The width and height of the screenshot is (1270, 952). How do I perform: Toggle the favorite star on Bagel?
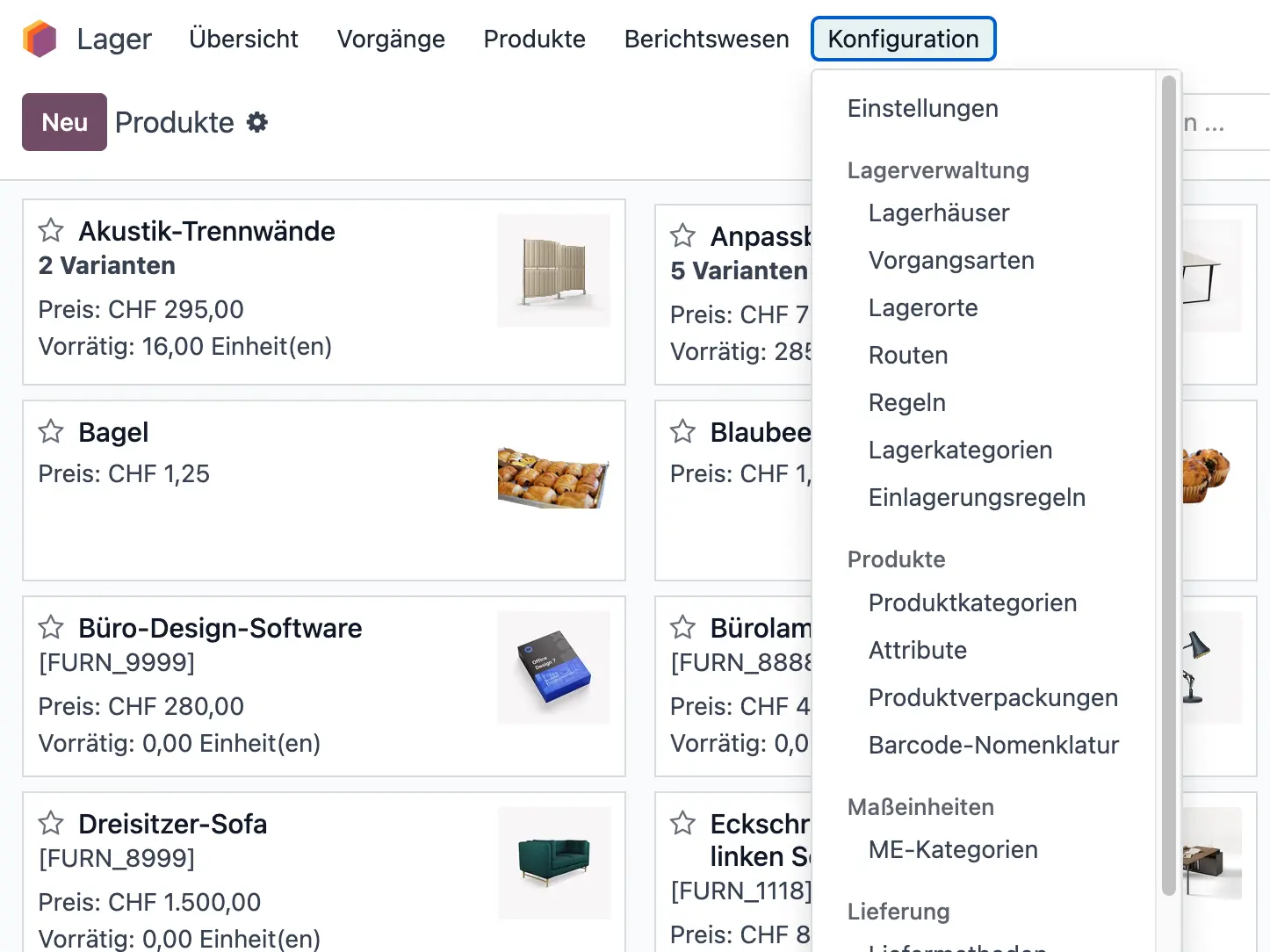pyautogui.click(x=50, y=431)
